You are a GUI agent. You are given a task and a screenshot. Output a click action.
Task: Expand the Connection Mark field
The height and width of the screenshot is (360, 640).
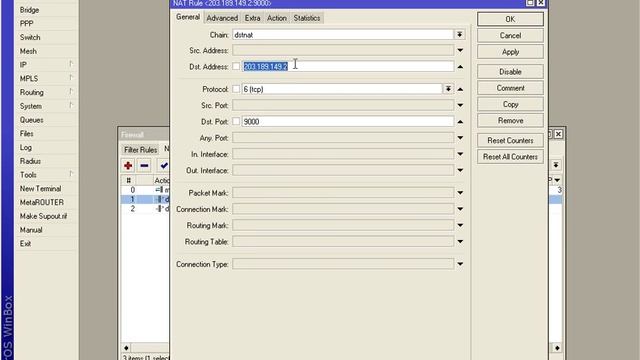tap(460, 209)
